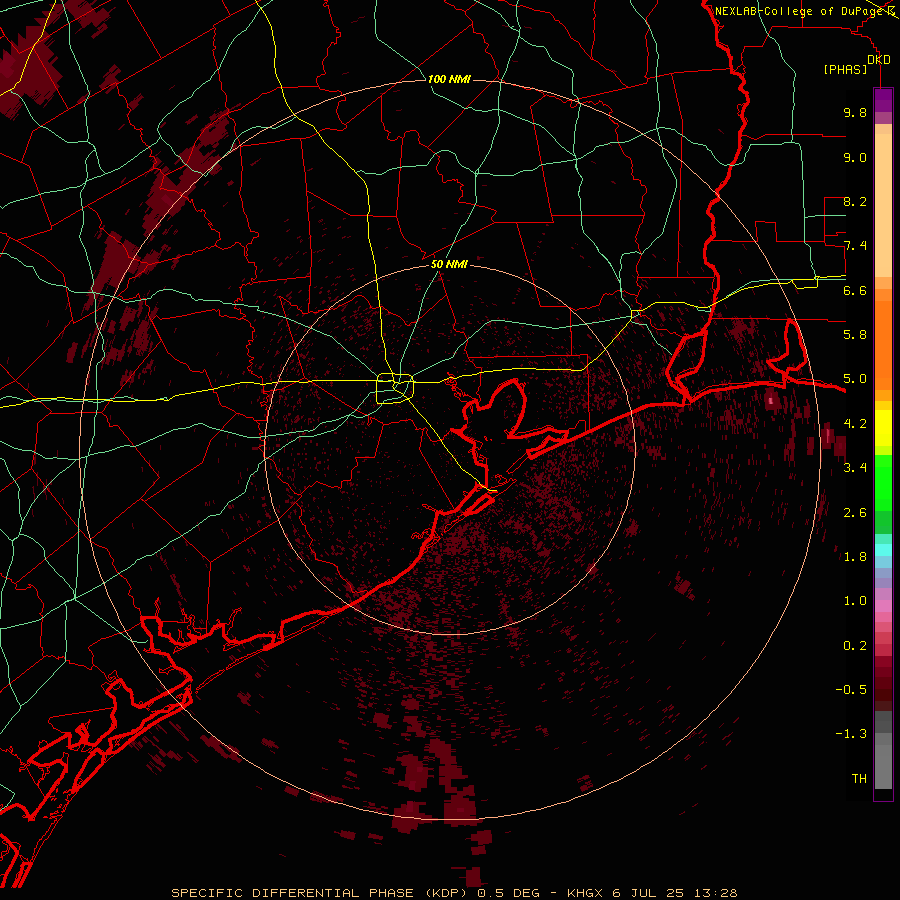The height and width of the screenshot is (900, 900).
Task: Click the [PHAS] units label
Action: pyautogui.click(x=845, y=70)
